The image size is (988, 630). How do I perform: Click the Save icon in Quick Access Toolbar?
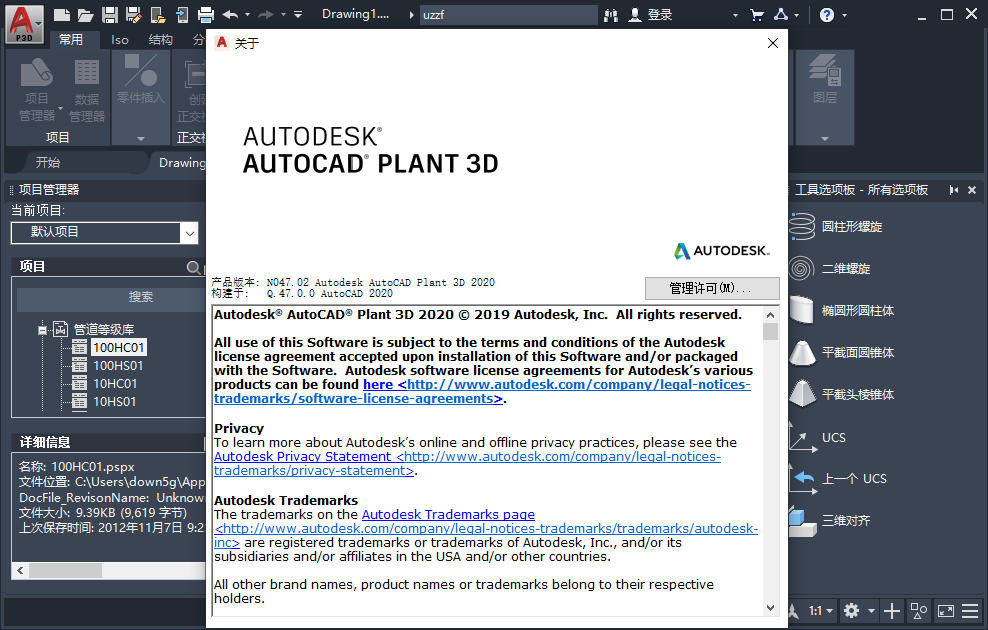click(x=110, y=14)
